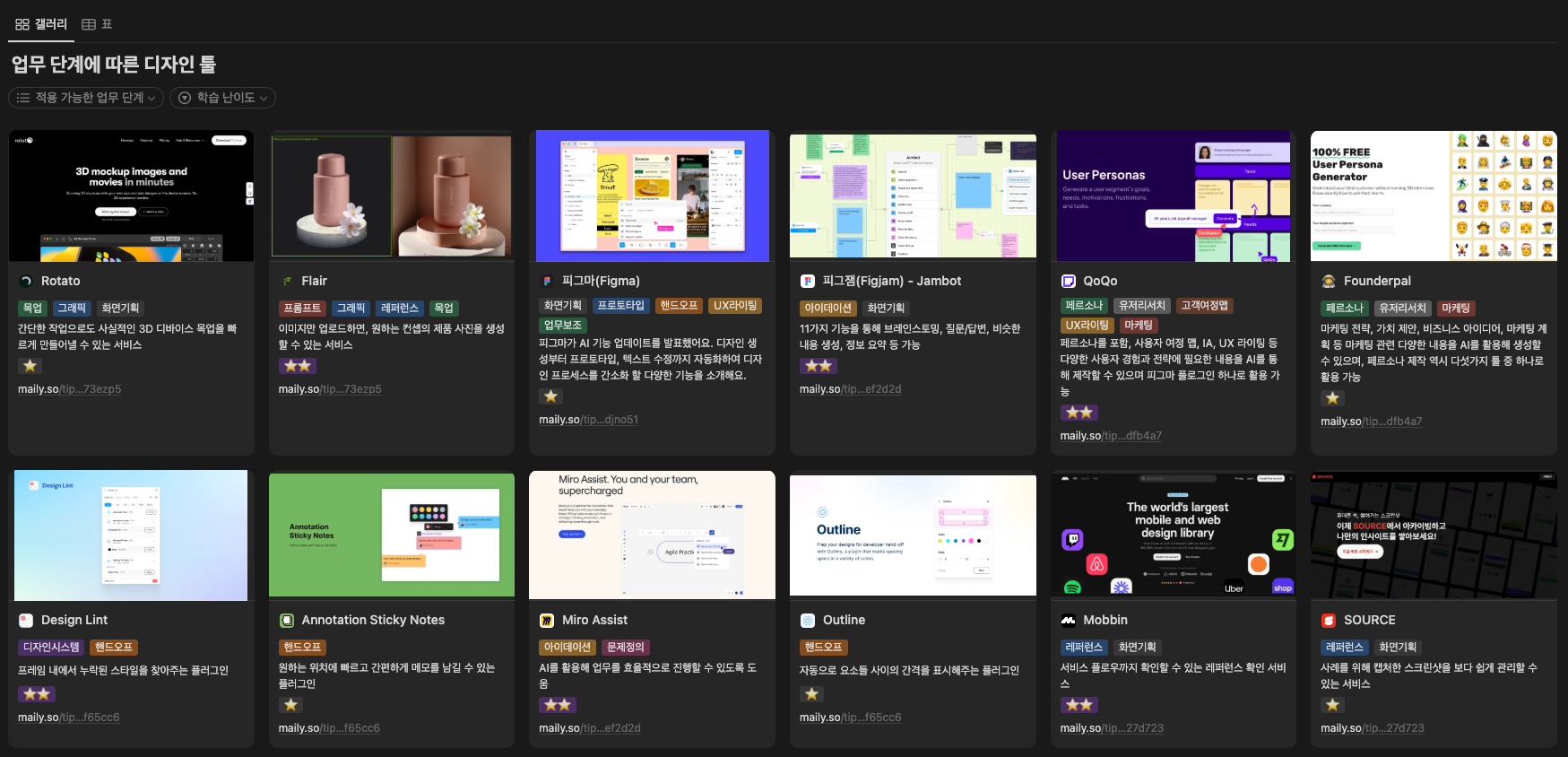This screenshot has width=1568, height=757.
Task: Click the Outline plugin icon
Action: 808,620
